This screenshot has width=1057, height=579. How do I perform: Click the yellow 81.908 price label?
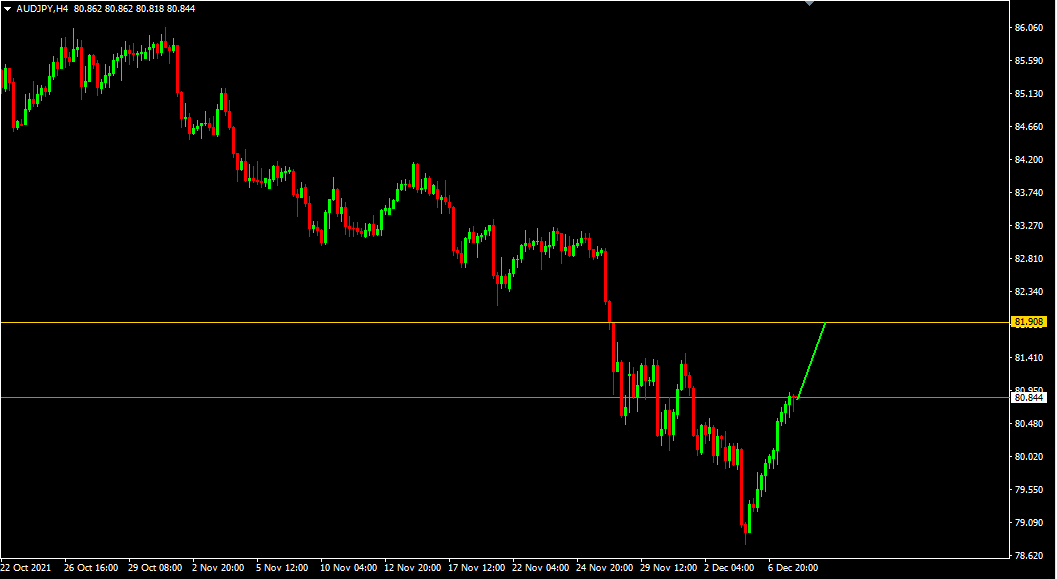(1029, 323)
